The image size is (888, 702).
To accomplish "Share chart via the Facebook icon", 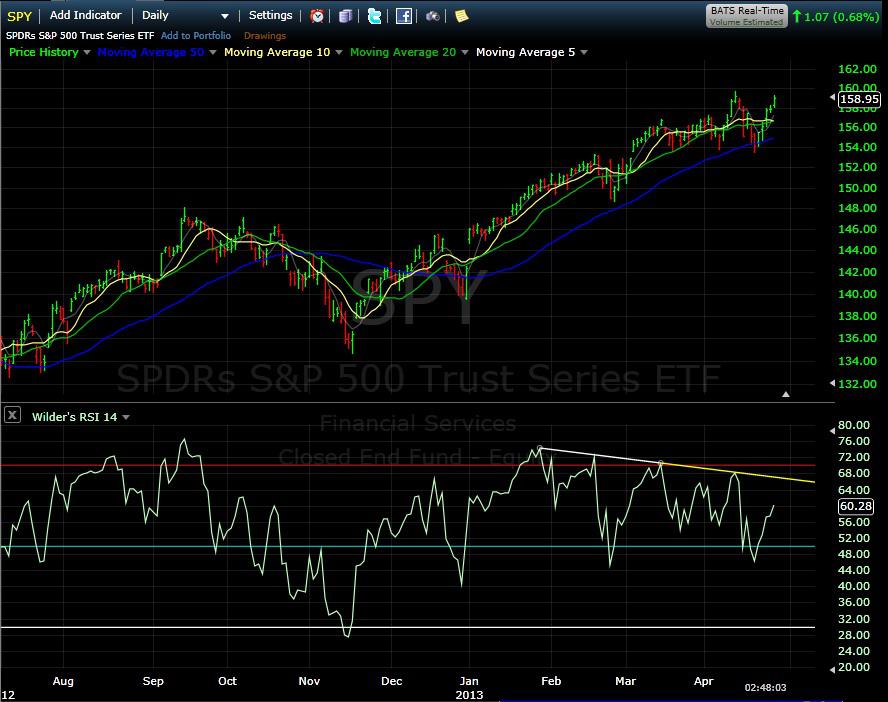I will coord(404,16).
